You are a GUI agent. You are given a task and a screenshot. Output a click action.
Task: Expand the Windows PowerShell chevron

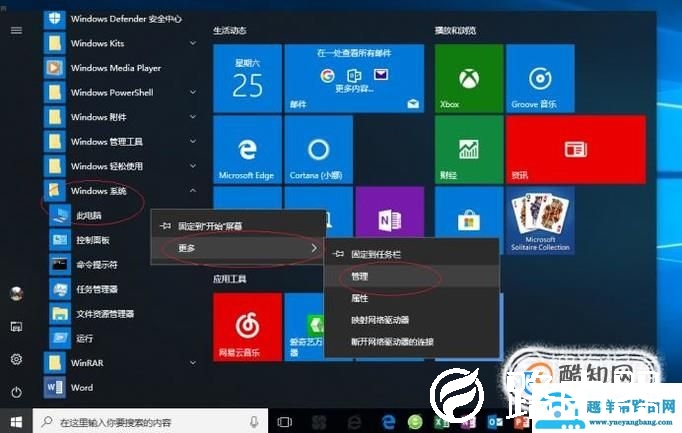[x=193, y=92]
